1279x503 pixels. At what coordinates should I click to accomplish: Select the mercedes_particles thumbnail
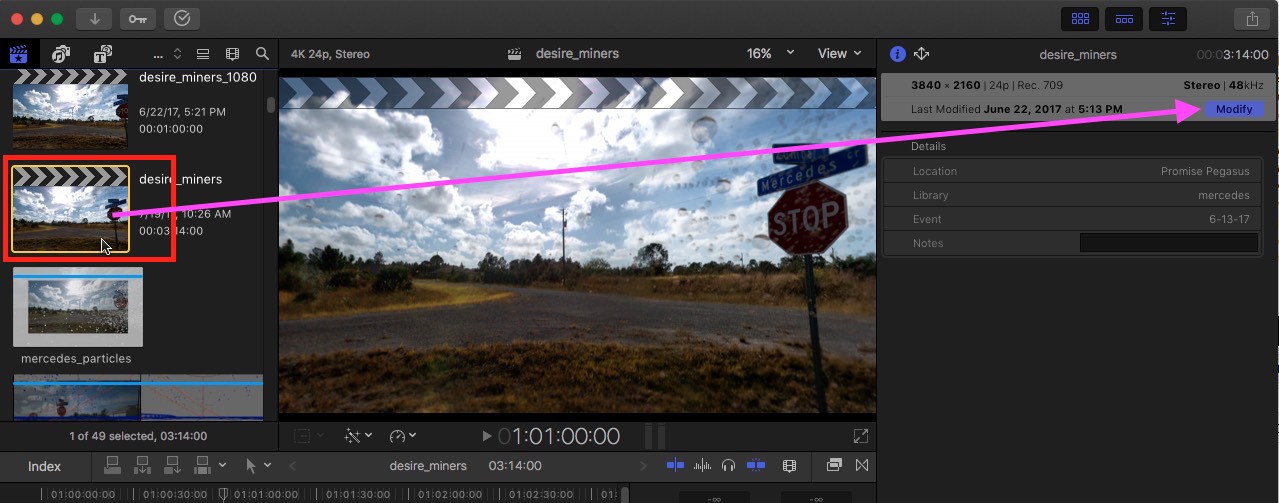coord(78,307)
